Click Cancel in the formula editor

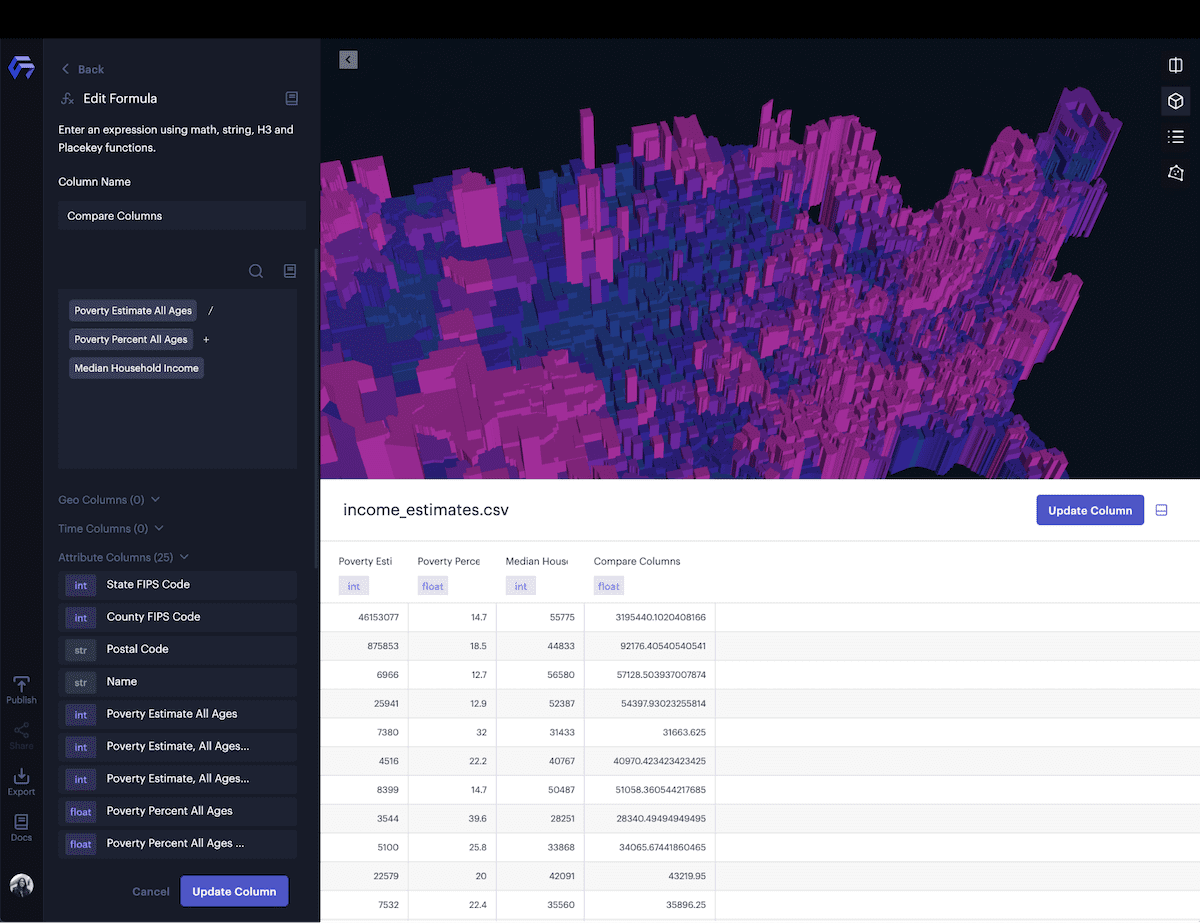151,891
